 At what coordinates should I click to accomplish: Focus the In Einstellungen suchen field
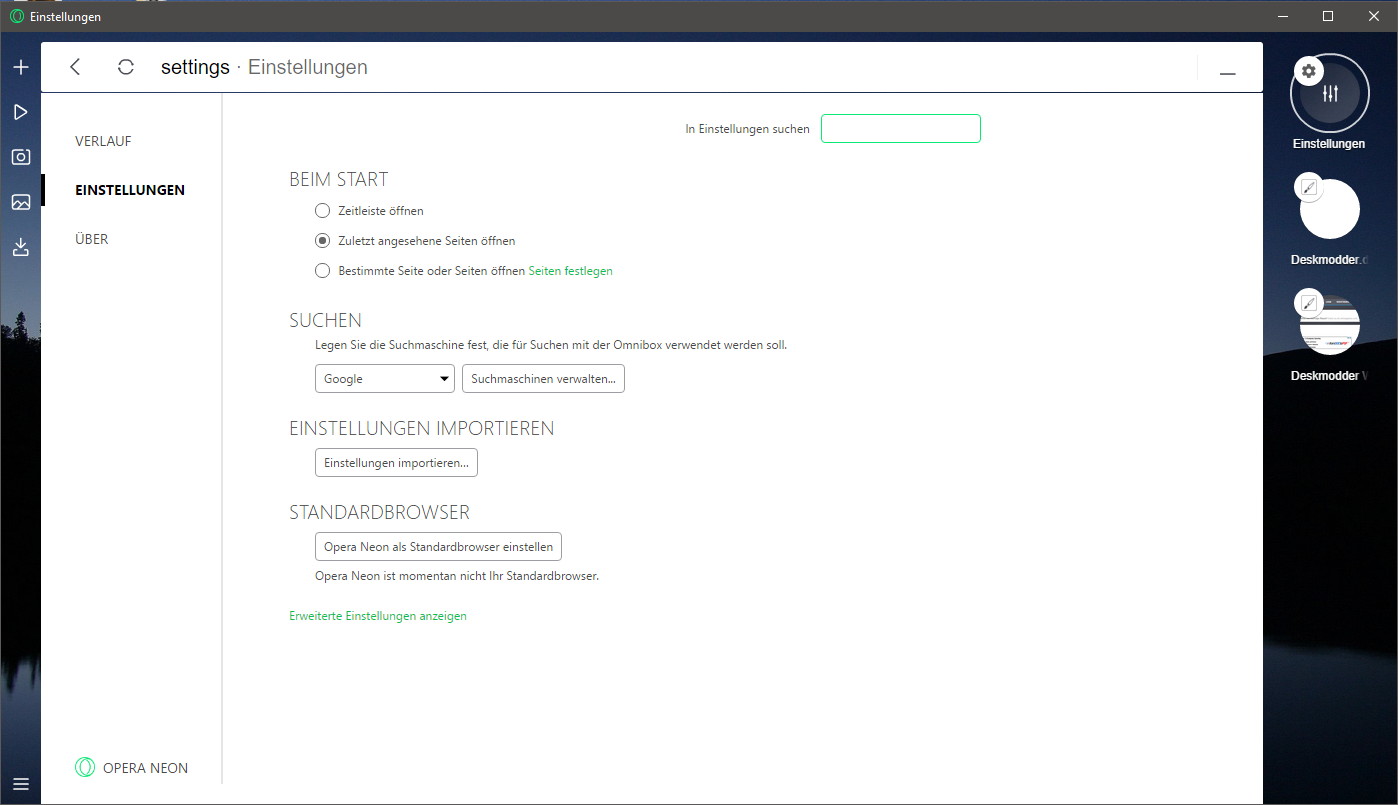901,129
